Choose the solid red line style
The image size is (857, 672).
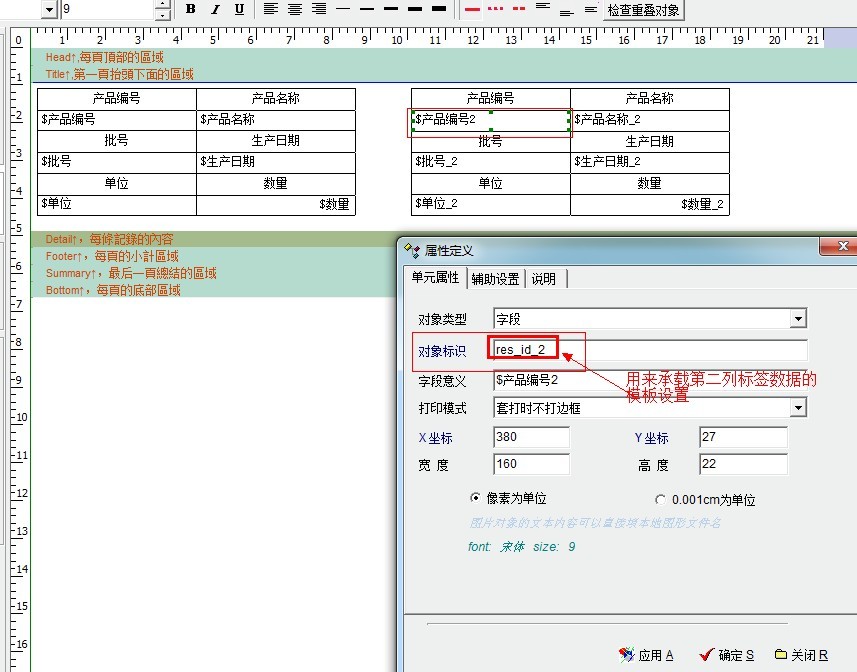[x=472, y=9]
